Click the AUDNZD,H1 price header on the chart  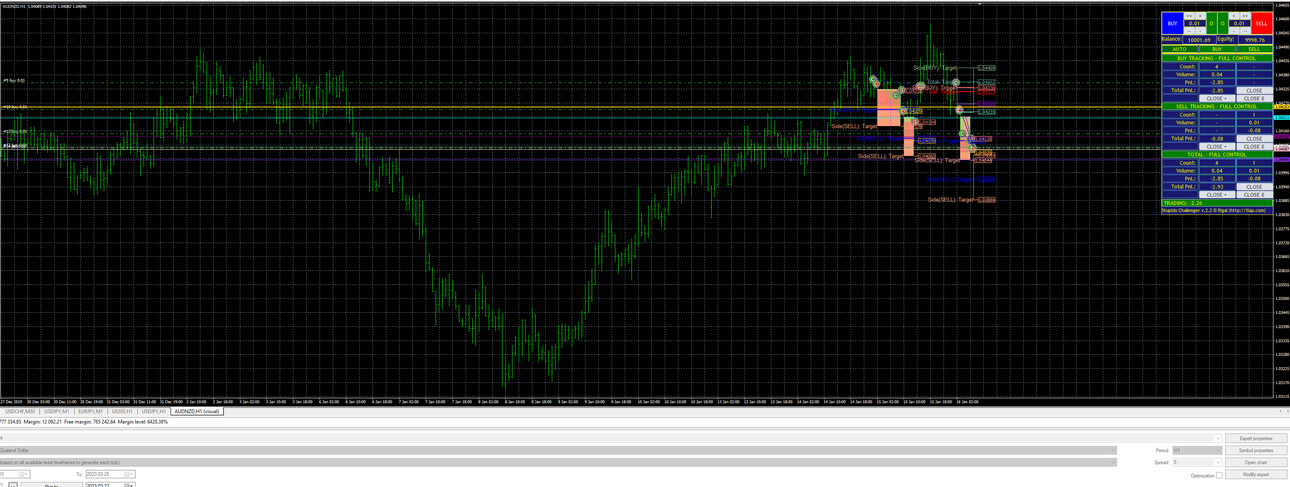coord(44,5)
